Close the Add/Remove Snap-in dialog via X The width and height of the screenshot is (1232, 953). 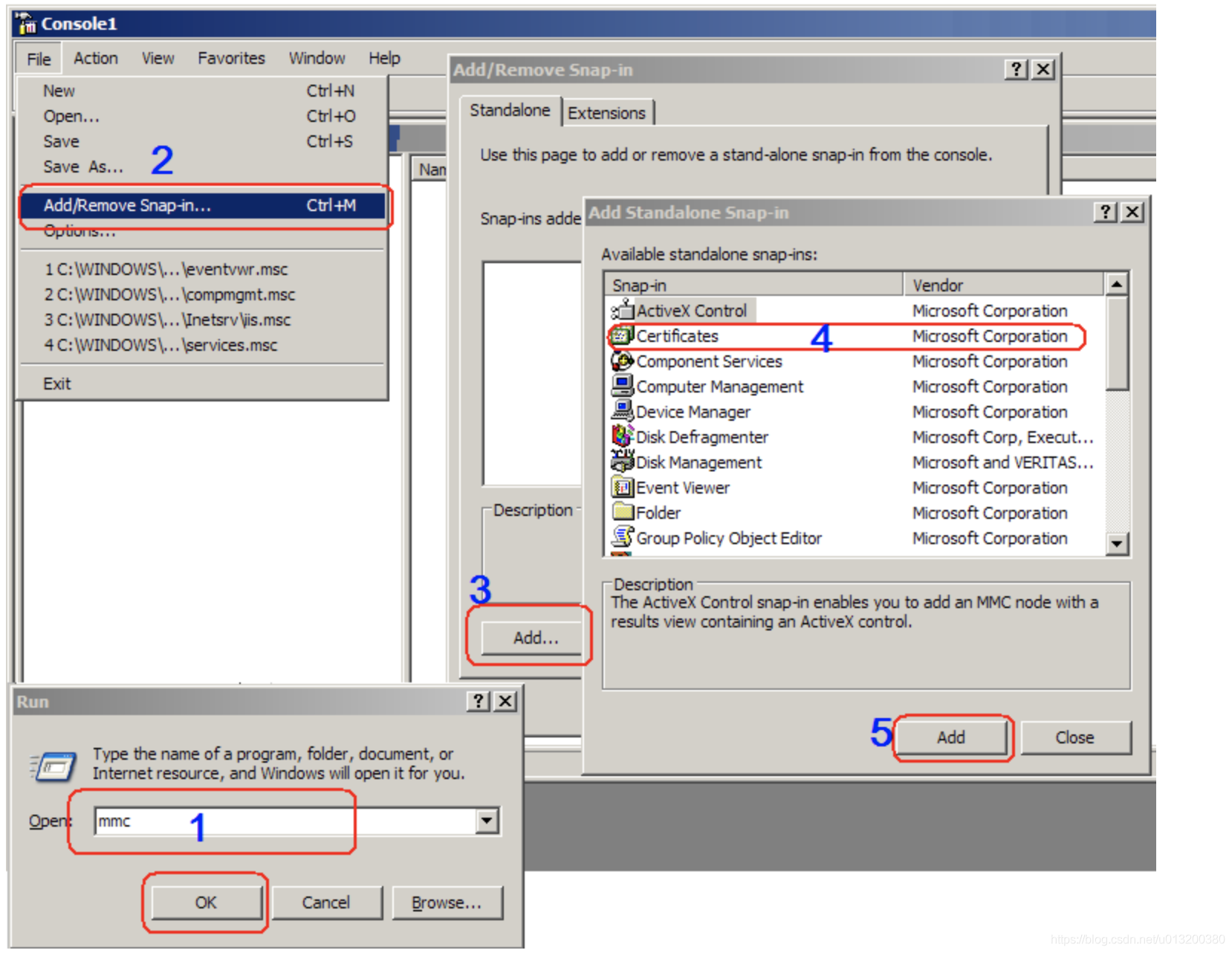tap(1043, 69)
